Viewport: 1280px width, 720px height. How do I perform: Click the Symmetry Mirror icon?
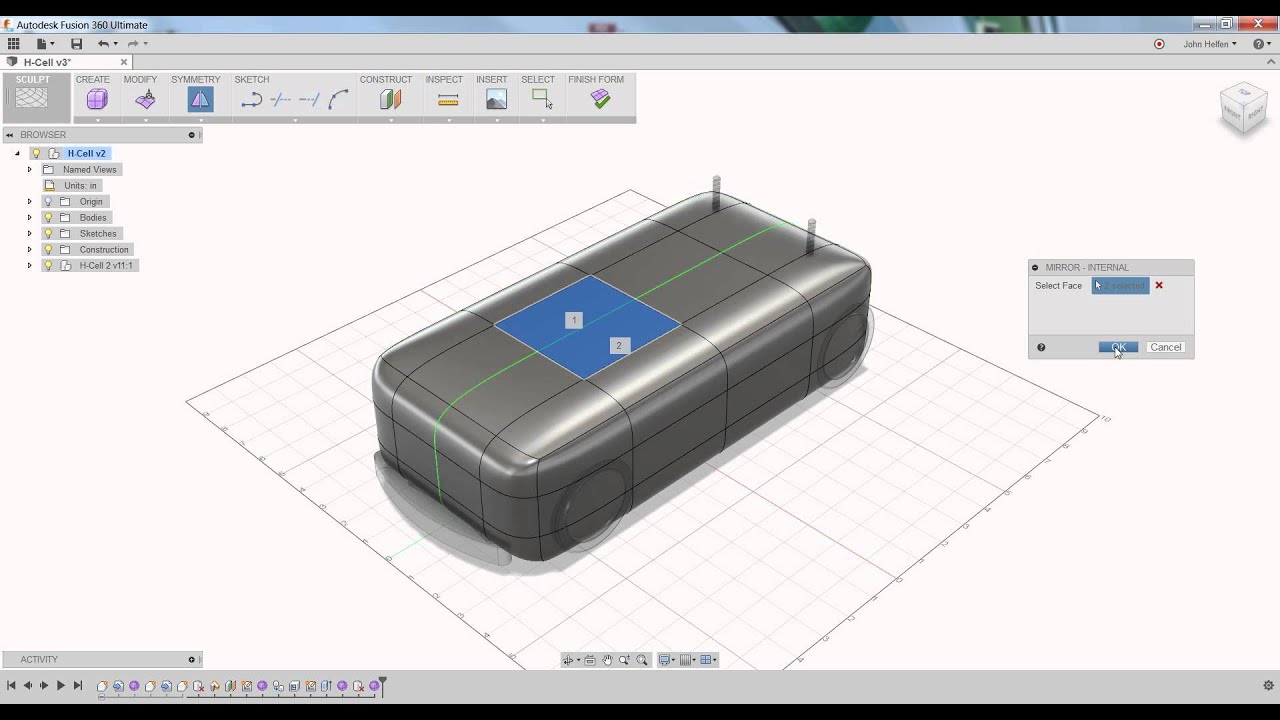click(200, 99)
